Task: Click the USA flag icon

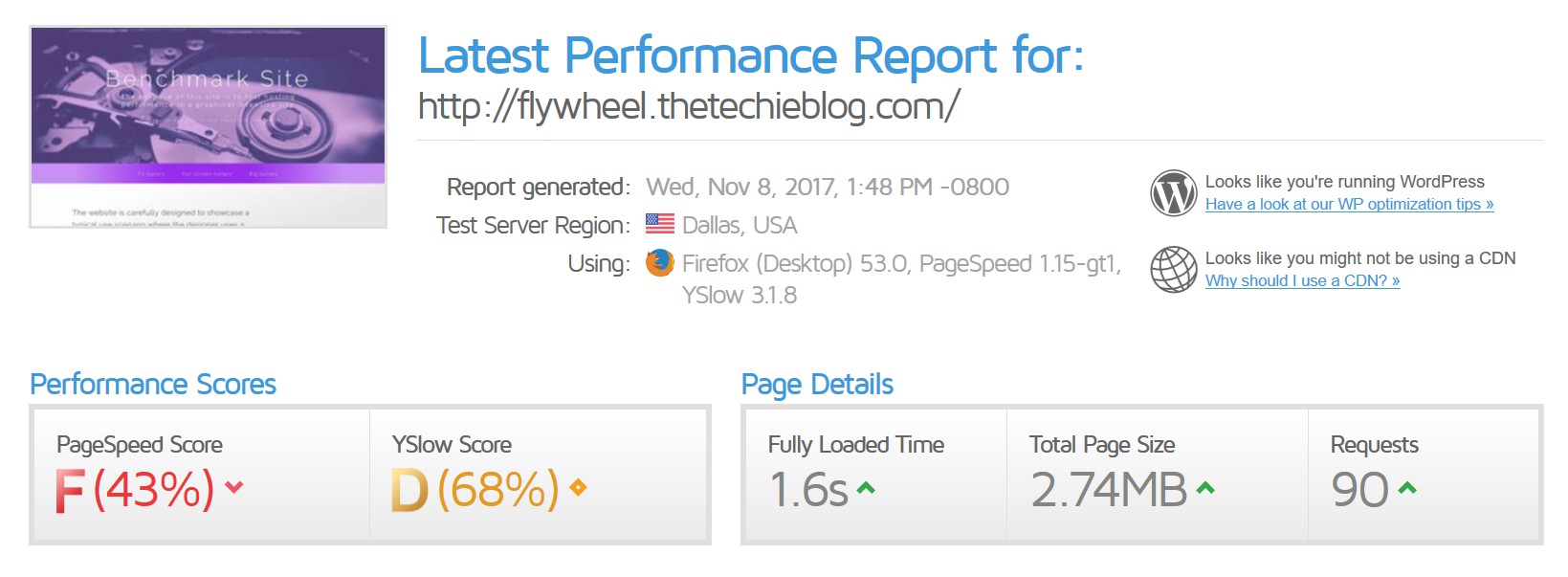Action: [660, 224]
